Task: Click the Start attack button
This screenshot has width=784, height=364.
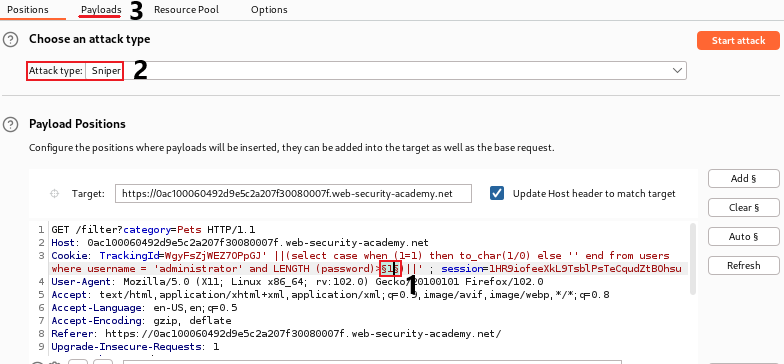Action: pos(738,40)
